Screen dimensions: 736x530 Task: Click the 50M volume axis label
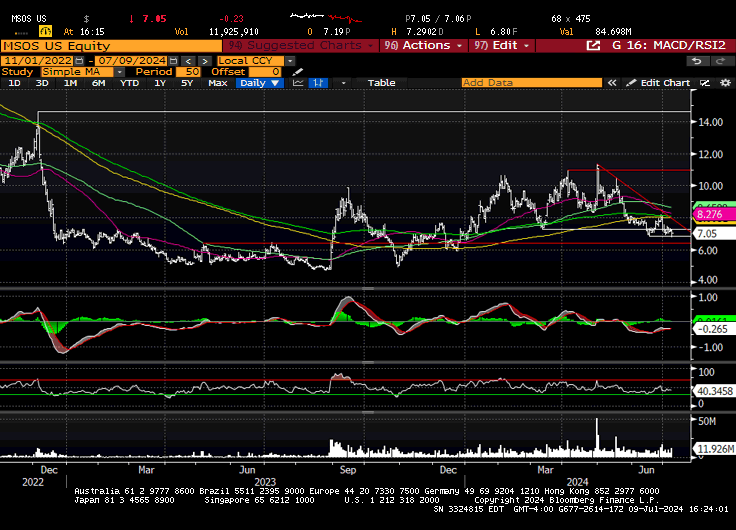707,421
